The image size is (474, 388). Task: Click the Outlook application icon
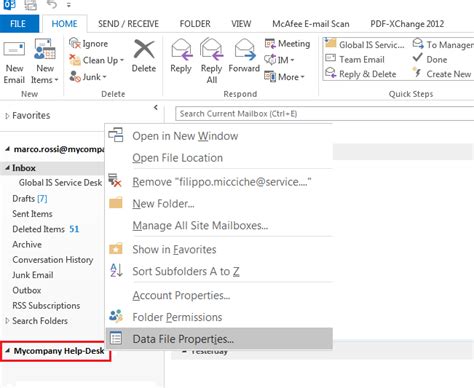pos(9,5)
